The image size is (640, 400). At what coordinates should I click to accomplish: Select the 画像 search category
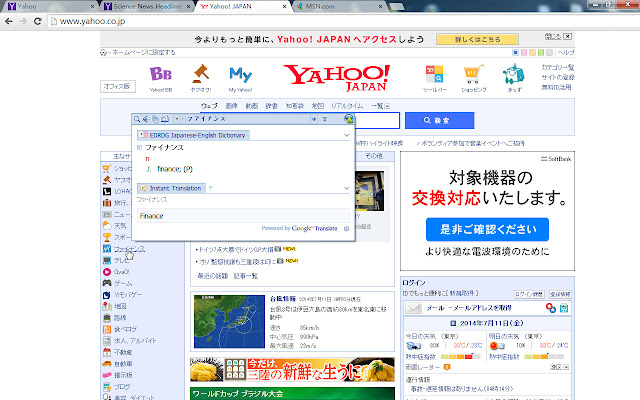pos(231,105)
